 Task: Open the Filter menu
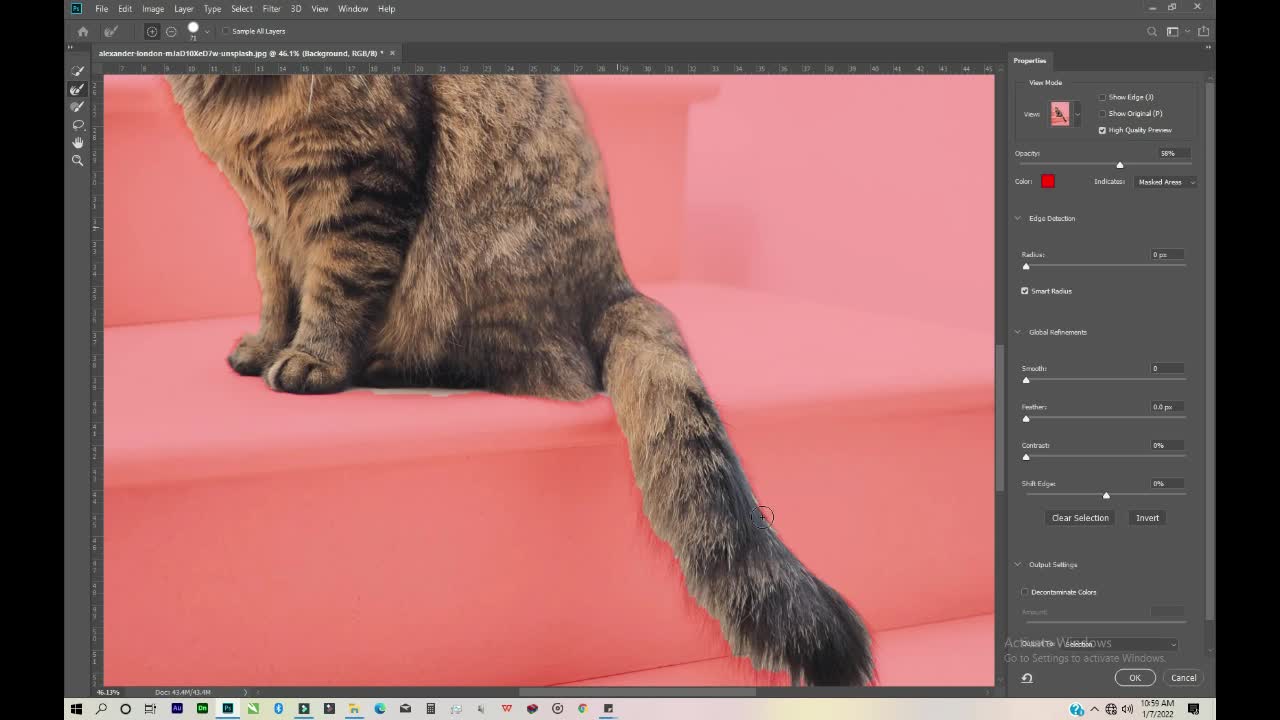[x=272, y=9]
